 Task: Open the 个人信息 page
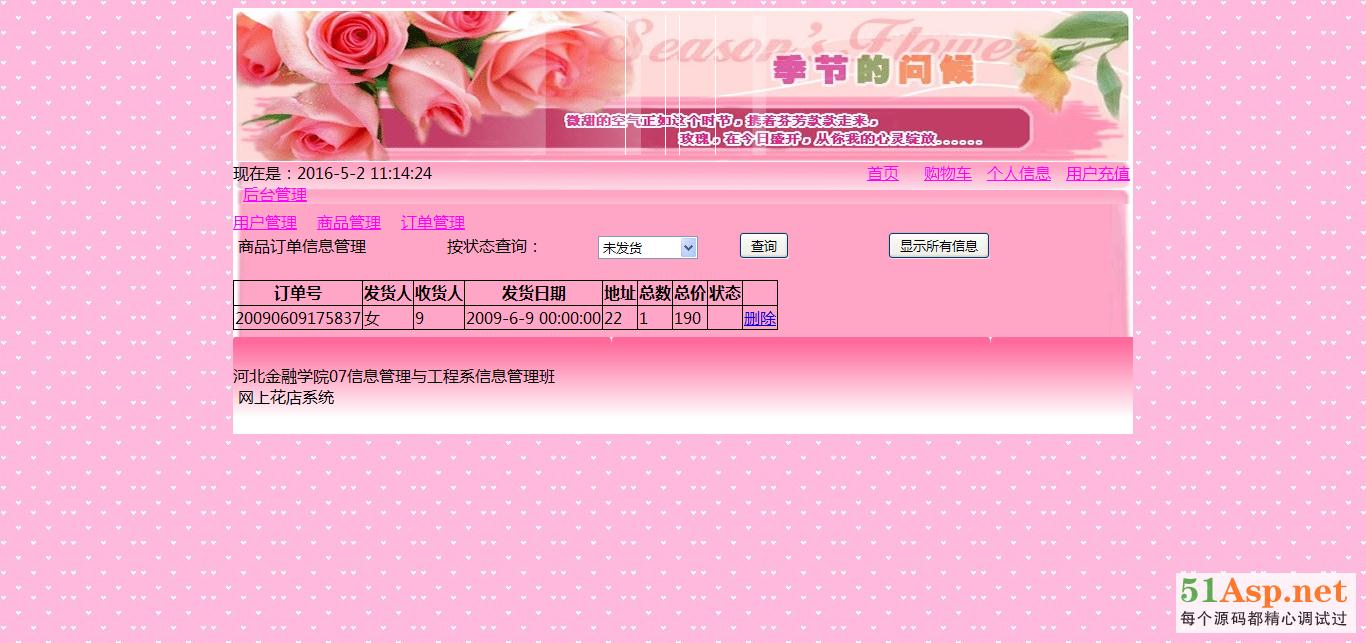point(1018,174)
